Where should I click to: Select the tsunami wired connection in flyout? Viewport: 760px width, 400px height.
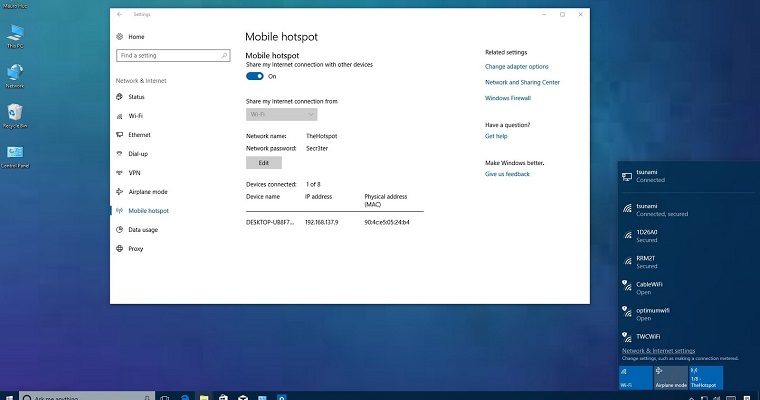pos(688,176)
